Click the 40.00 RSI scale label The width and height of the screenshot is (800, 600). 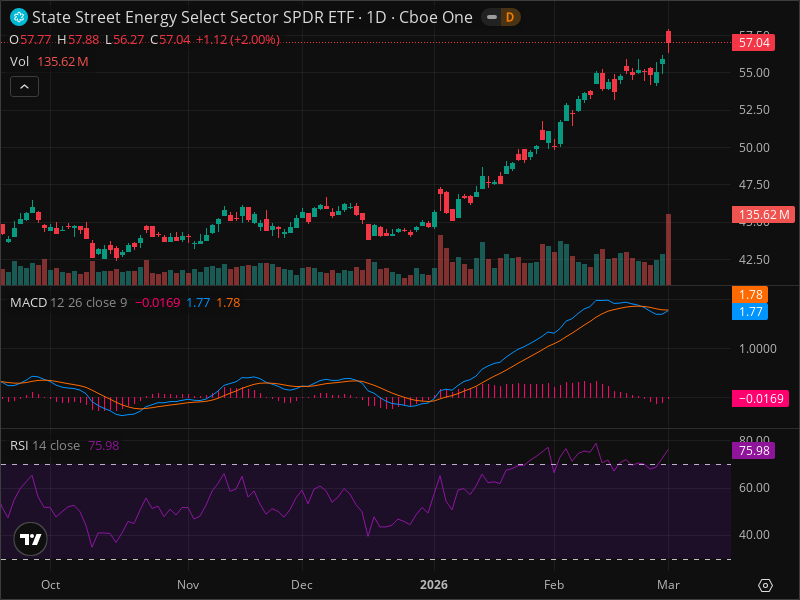(754, 535)
